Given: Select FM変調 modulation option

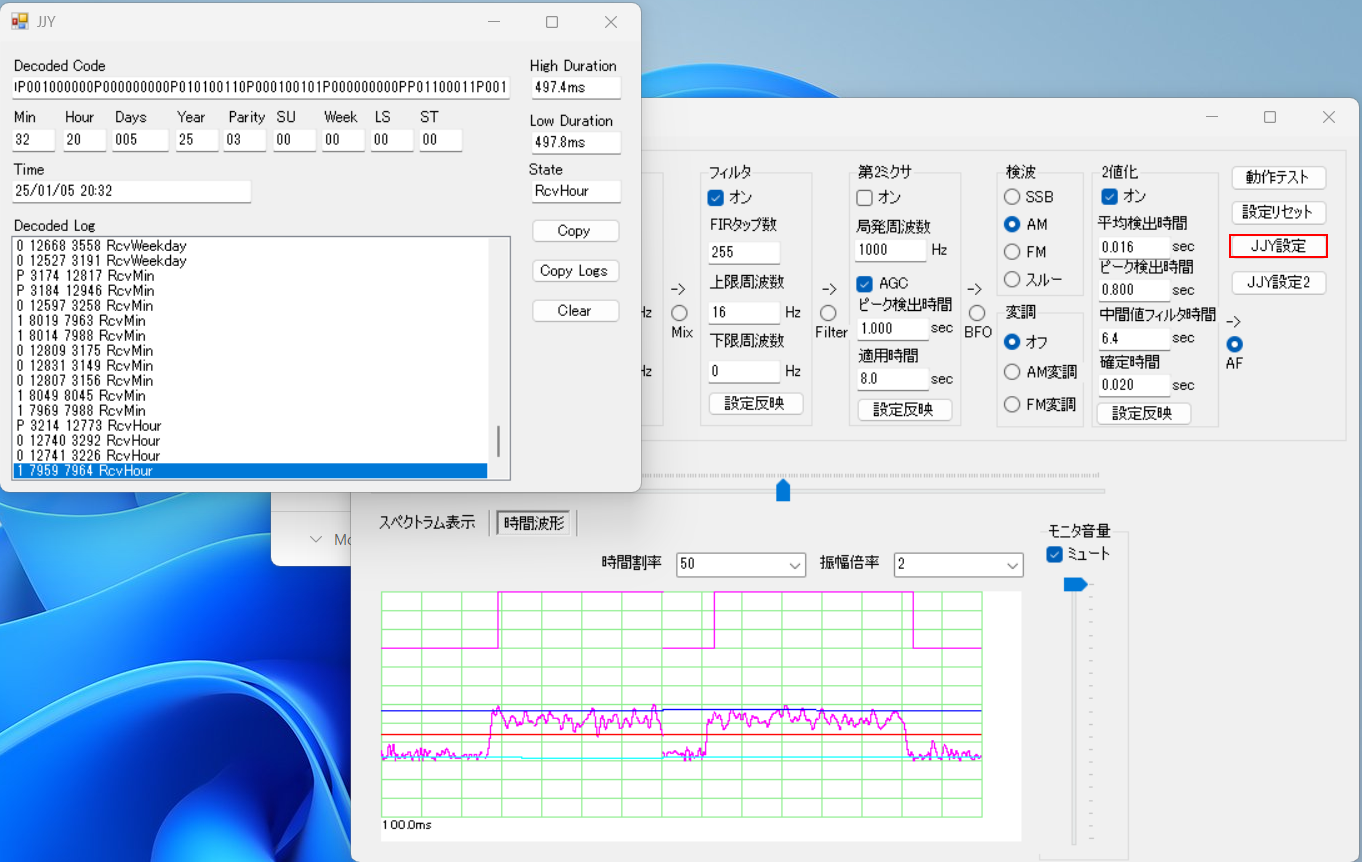Looking at the screenshot, I should (x=1012, y=404).
